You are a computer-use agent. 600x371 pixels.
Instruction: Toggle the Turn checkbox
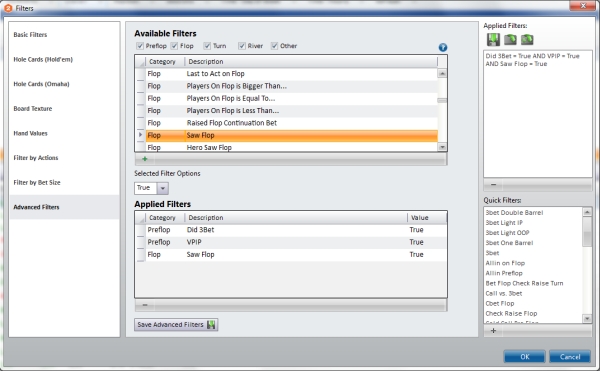[207, 46]
